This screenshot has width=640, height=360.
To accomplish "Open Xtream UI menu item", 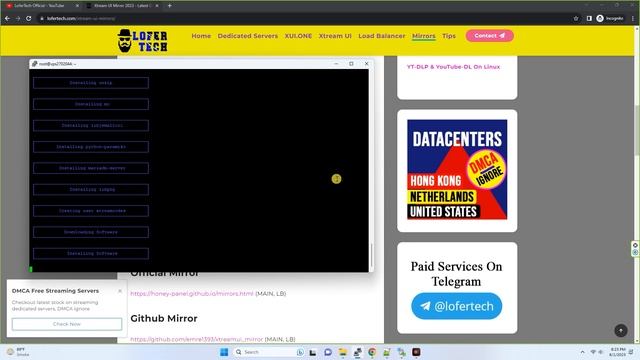I will [x=335, y=36].
